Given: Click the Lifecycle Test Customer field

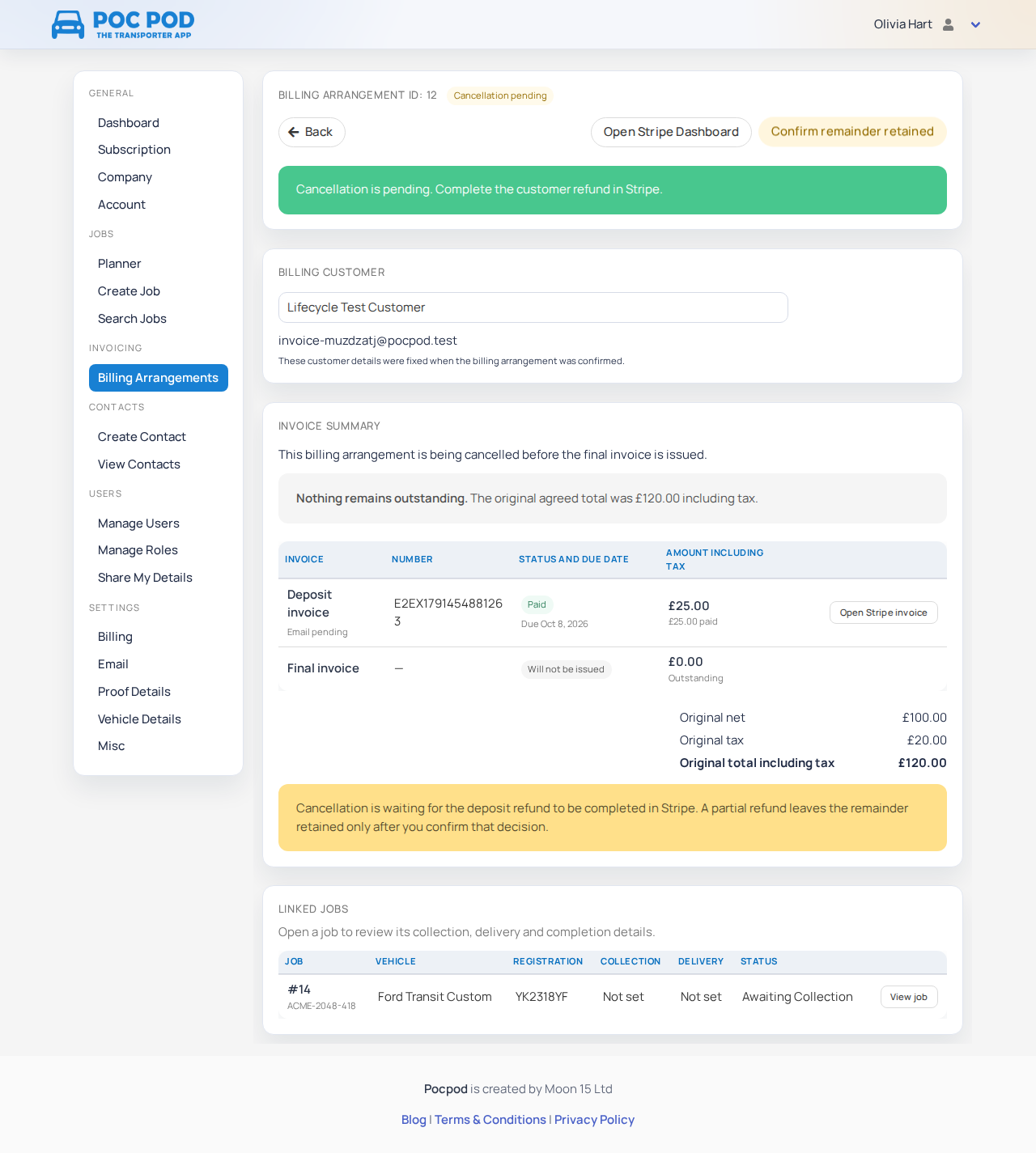Looking at the screenshot, I should tap(533, 307).
